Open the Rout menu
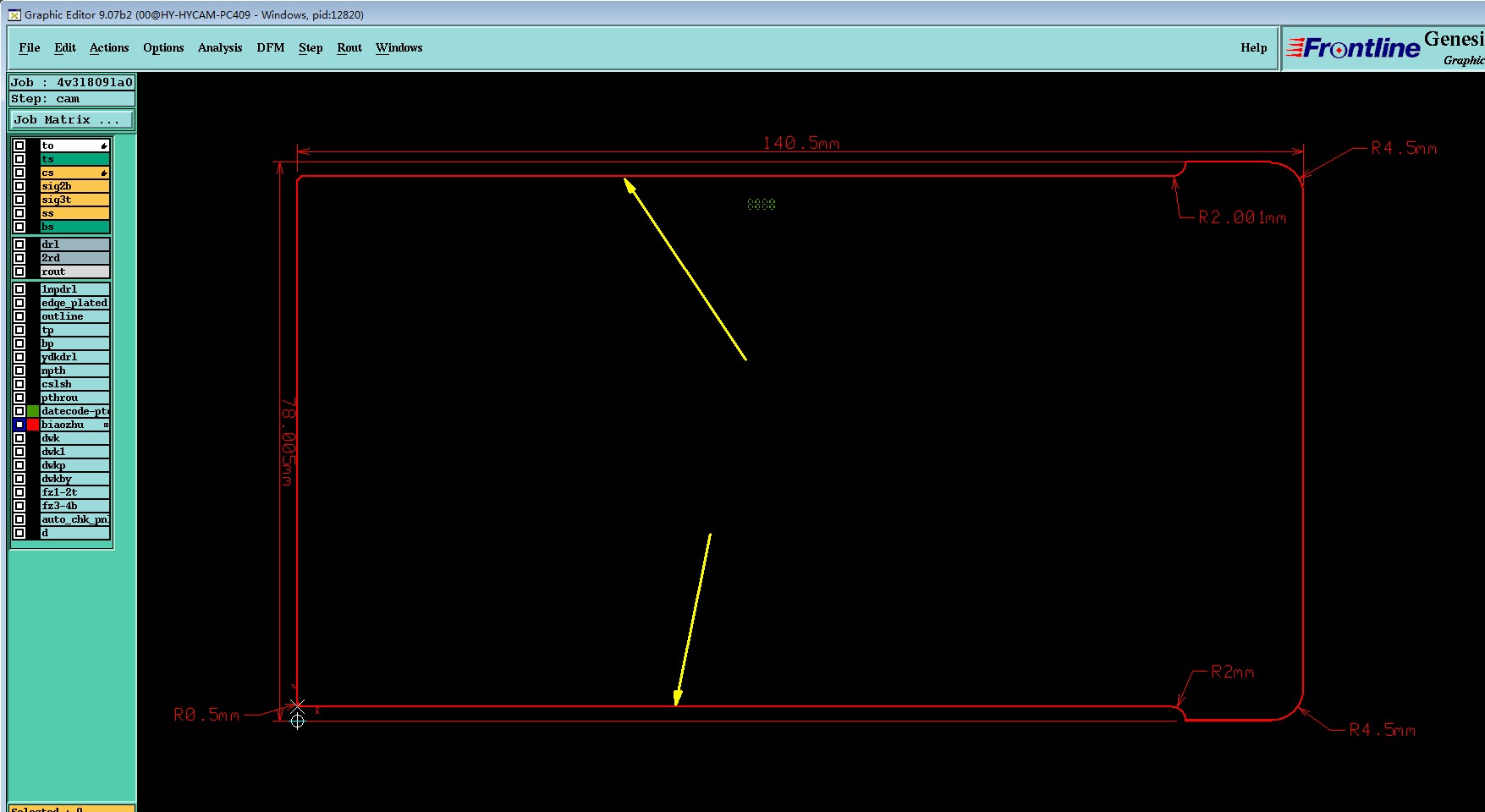 point(349,47)
